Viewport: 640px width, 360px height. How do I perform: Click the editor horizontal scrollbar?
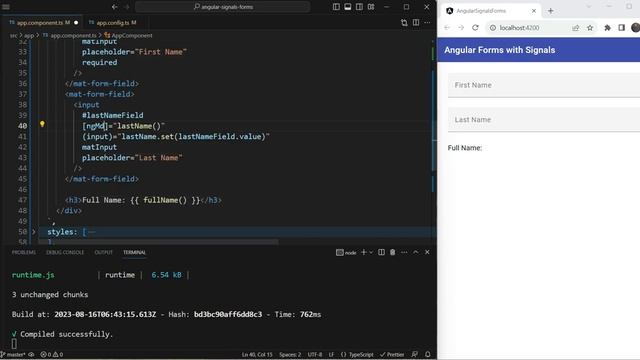click(x=158, y=242)
